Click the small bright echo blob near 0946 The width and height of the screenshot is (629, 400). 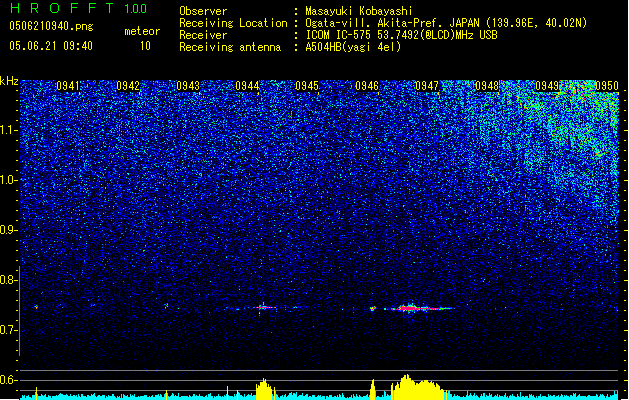pos(373,309)
